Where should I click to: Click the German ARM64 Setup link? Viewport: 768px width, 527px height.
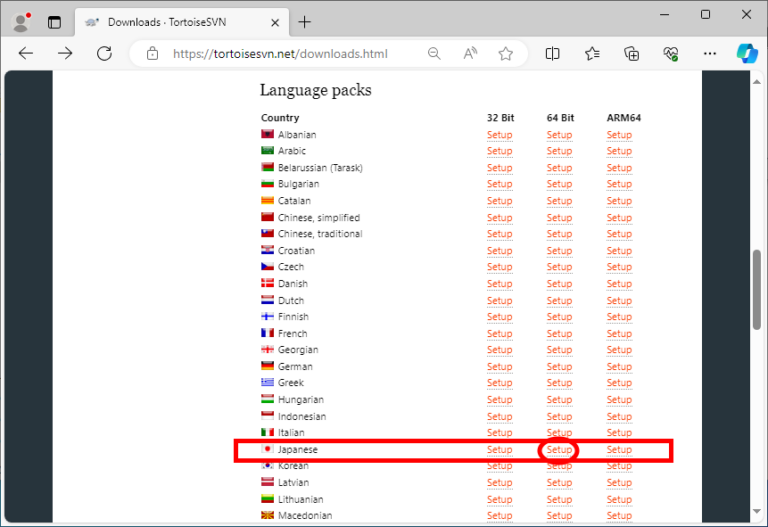coord(619,367)
